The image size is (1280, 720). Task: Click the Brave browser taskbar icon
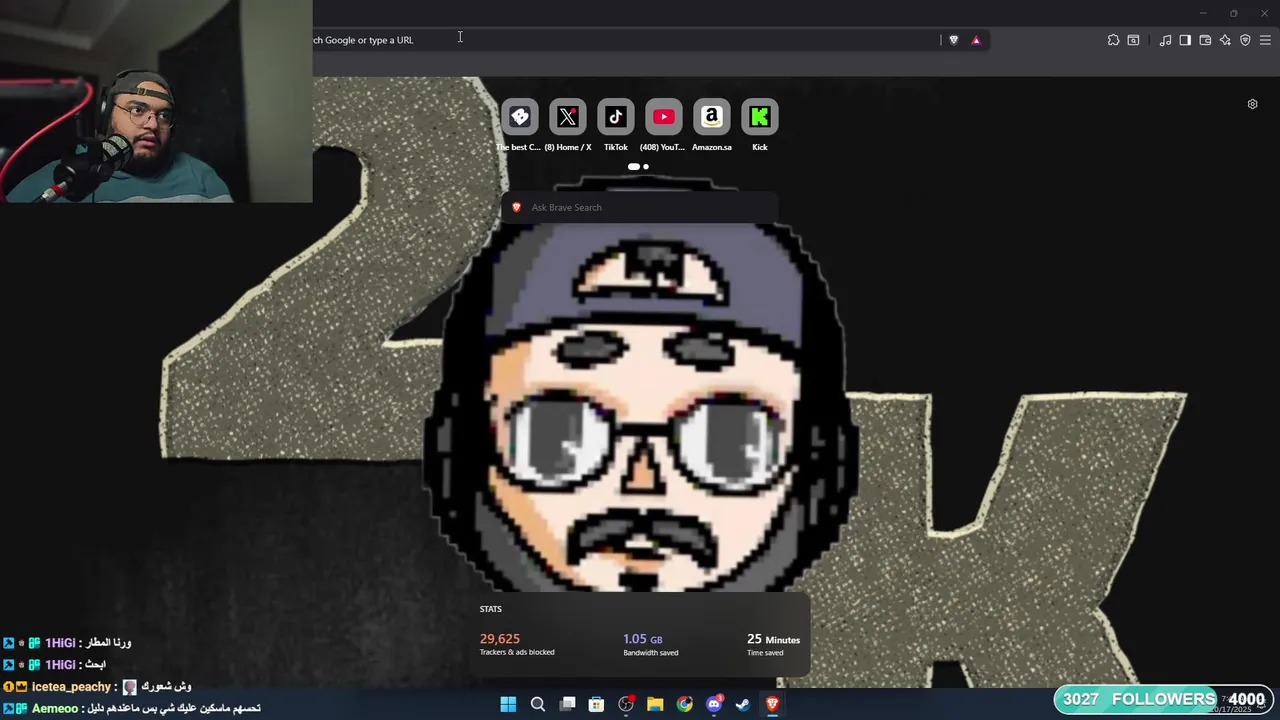pos(772,704)
